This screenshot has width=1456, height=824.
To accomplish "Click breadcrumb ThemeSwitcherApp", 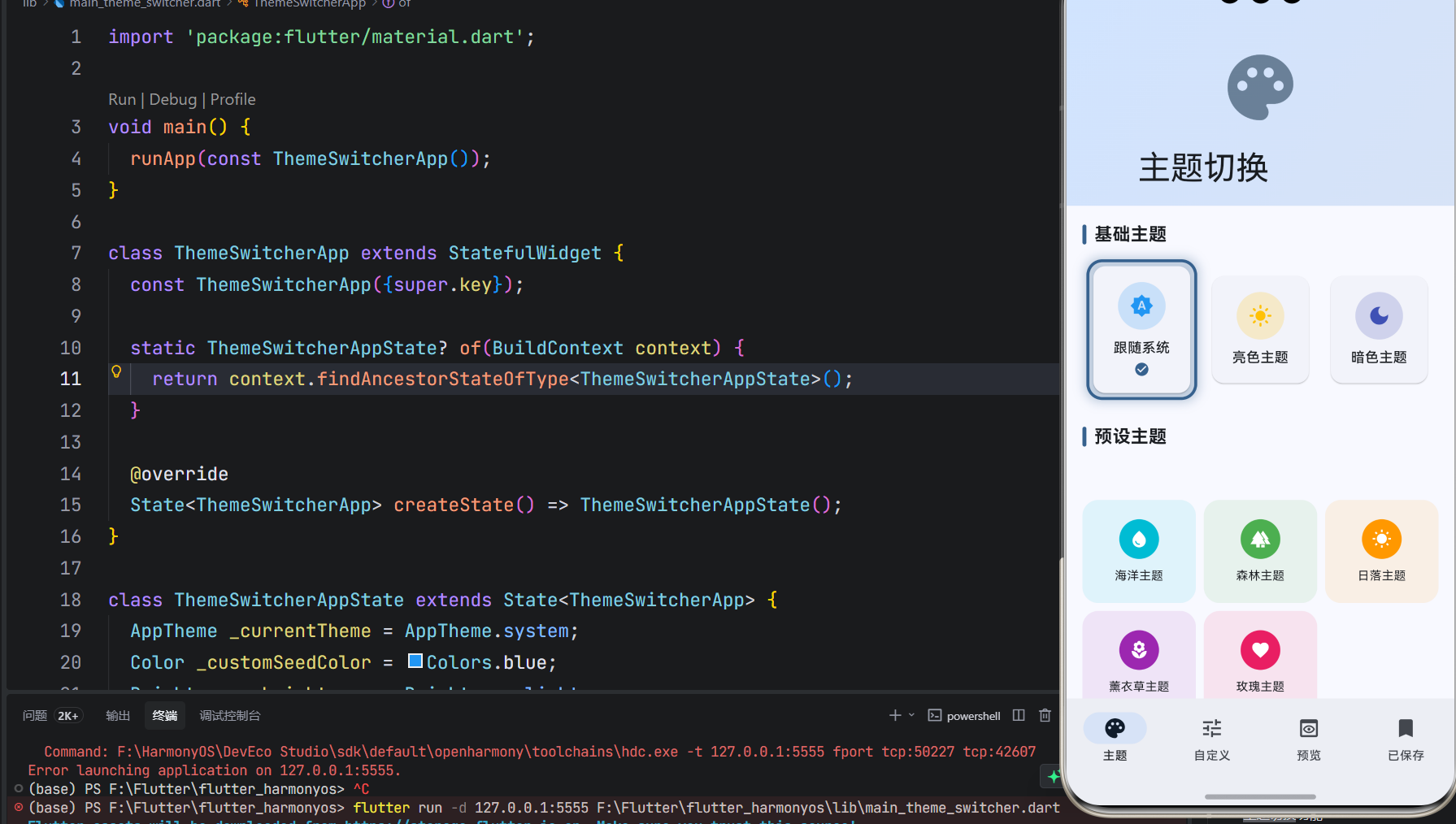I will (309, 4).
